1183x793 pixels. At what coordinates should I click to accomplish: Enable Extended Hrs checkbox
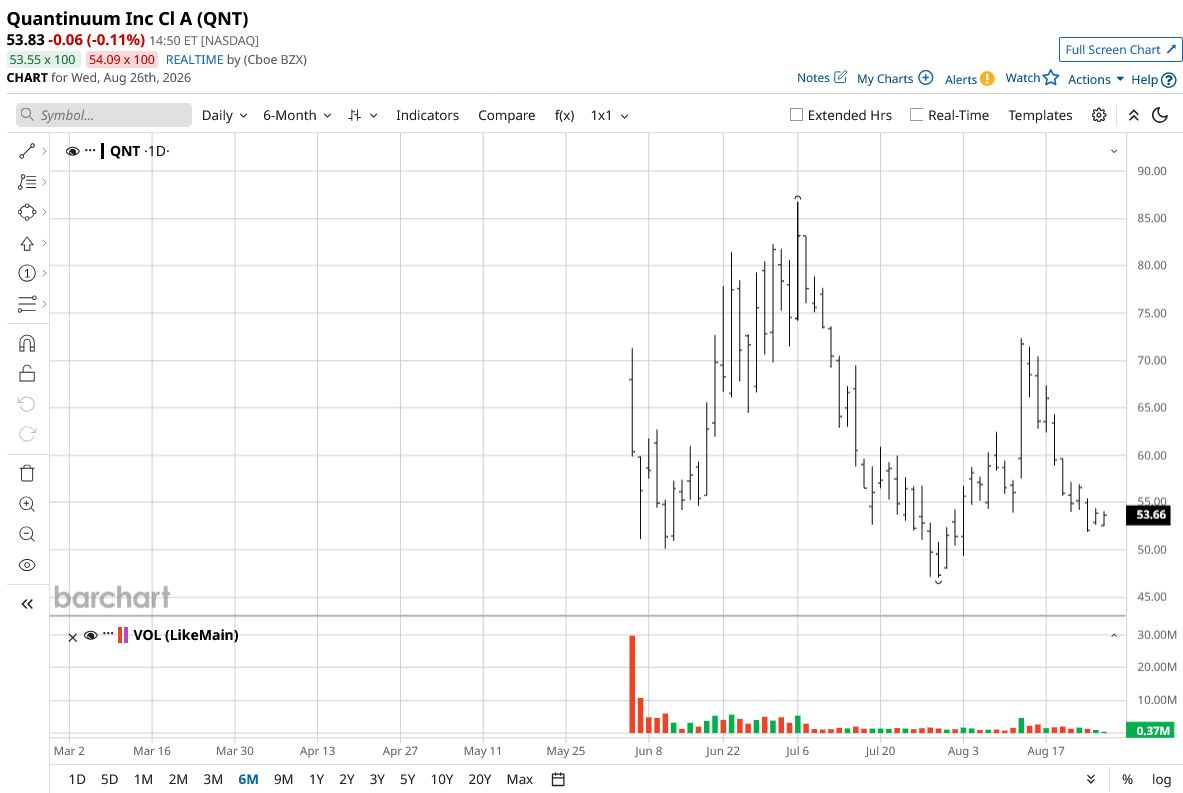coord(796,115)
